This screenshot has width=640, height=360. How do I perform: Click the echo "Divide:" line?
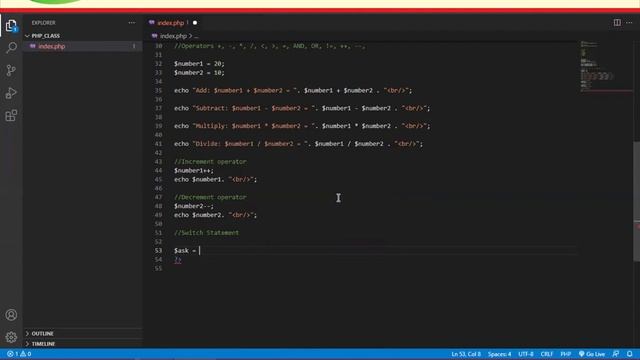pyautogui.click(x=298, y=144)
